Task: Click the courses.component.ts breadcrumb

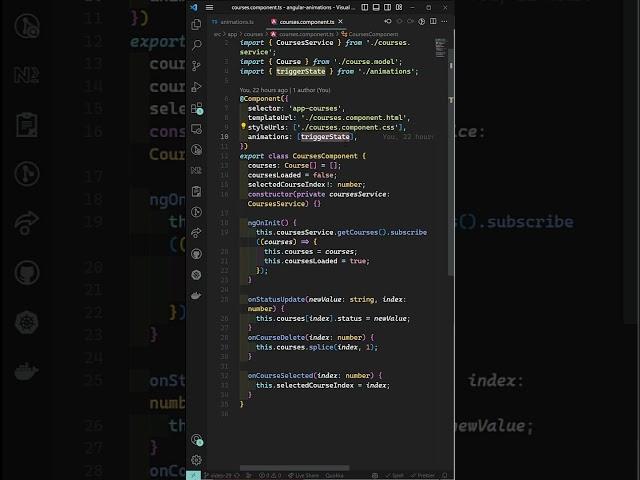Action: click(x=302, y=34)
